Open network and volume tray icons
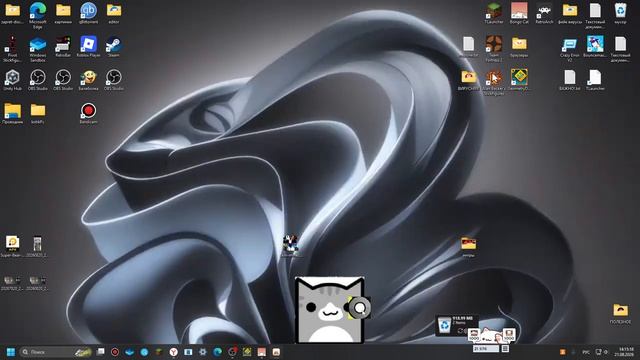This screenshot has height=360, width=640. 602,352
